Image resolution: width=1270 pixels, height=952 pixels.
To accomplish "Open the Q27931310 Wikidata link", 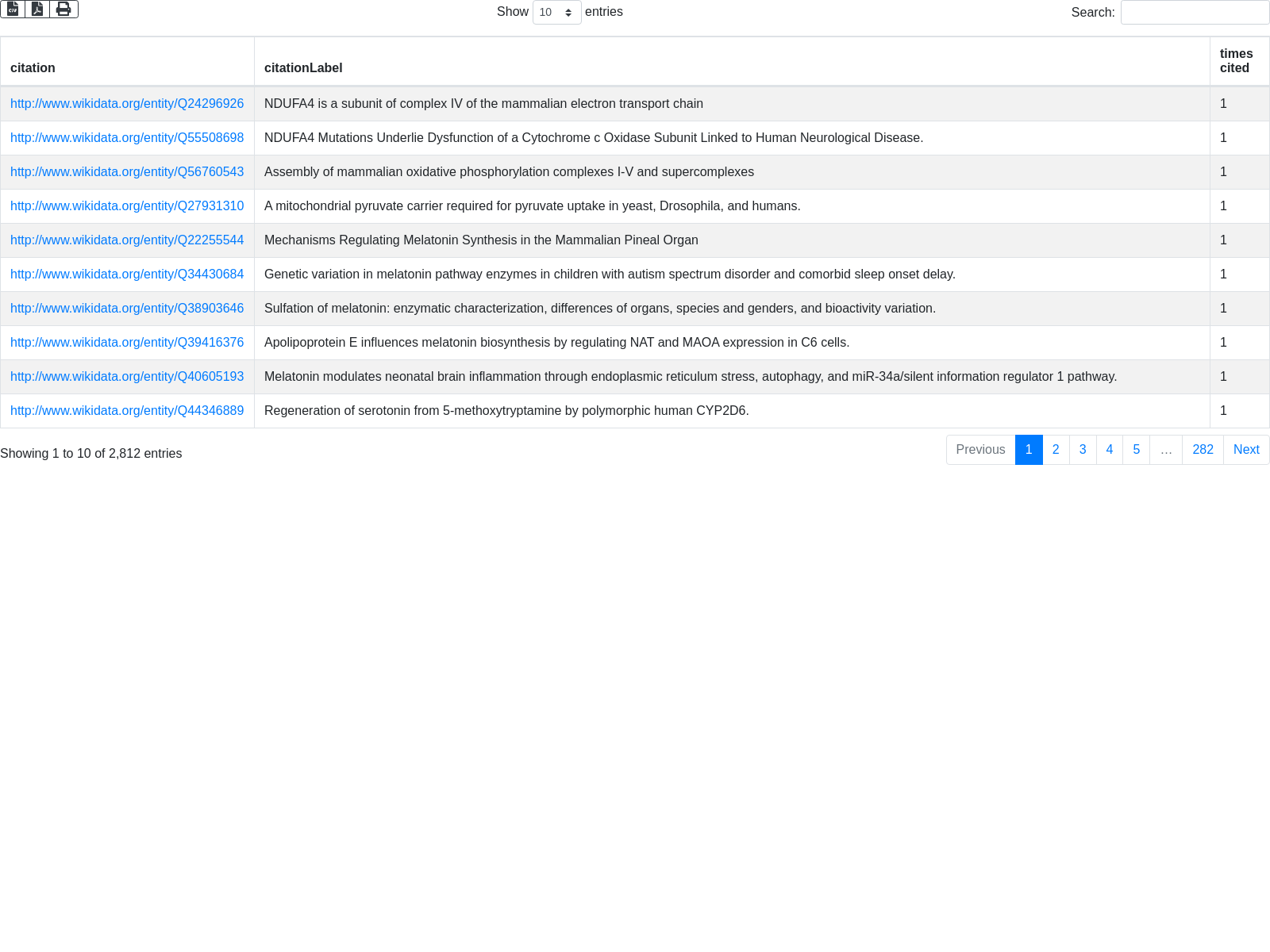I will click(127, 206).
